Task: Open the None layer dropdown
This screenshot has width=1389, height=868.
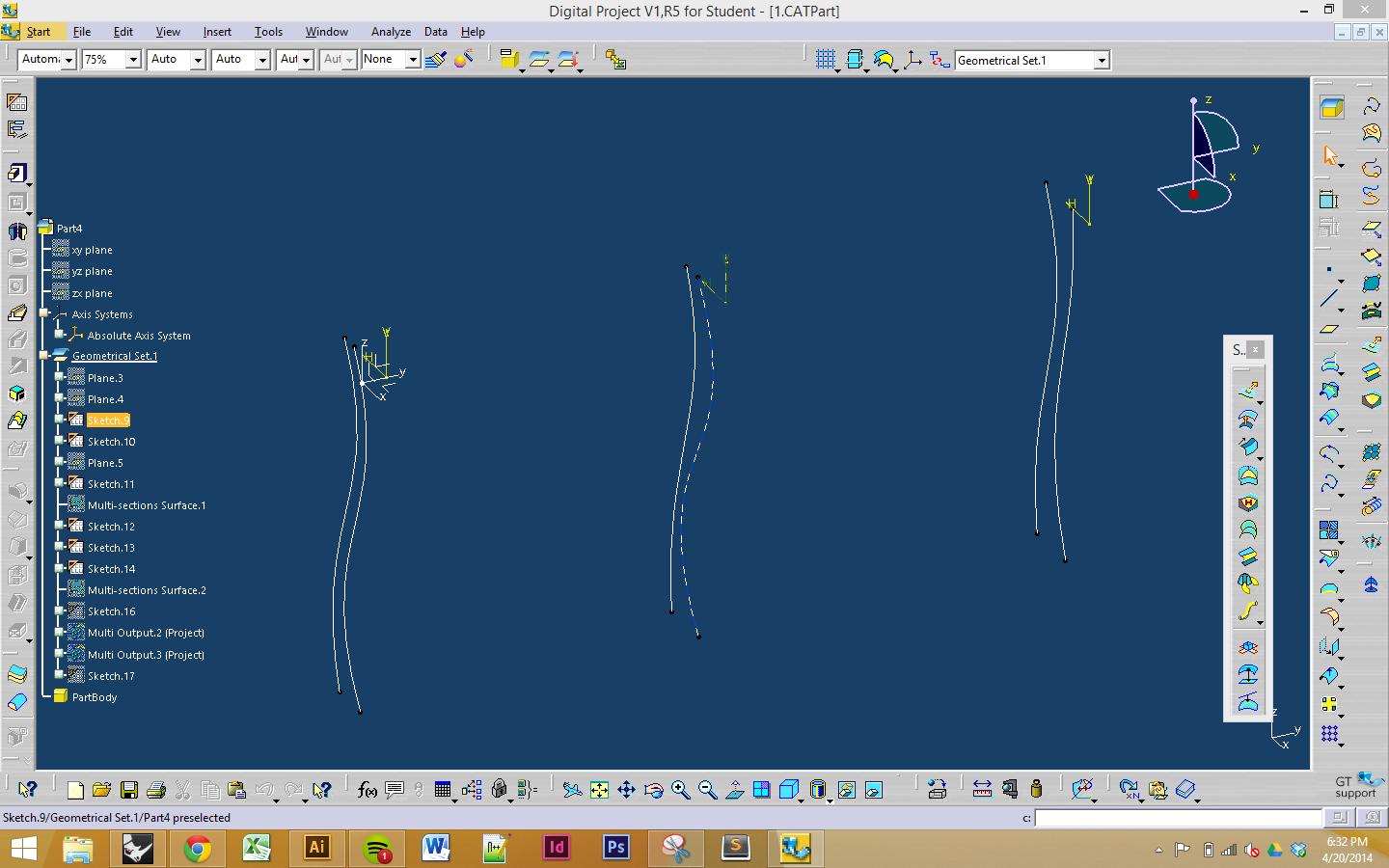Action: click(413, 60)
